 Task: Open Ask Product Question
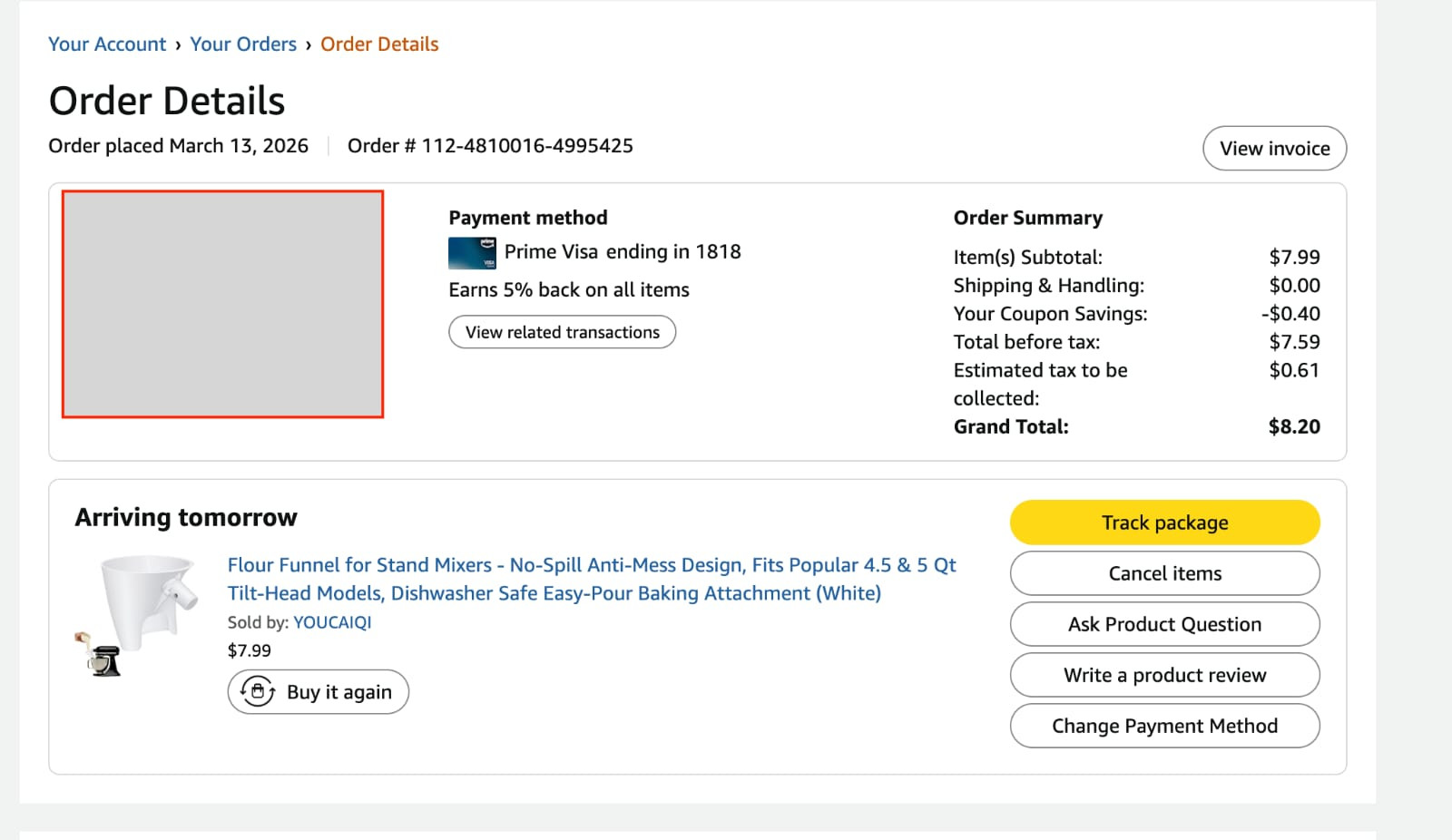[1164, 624]
